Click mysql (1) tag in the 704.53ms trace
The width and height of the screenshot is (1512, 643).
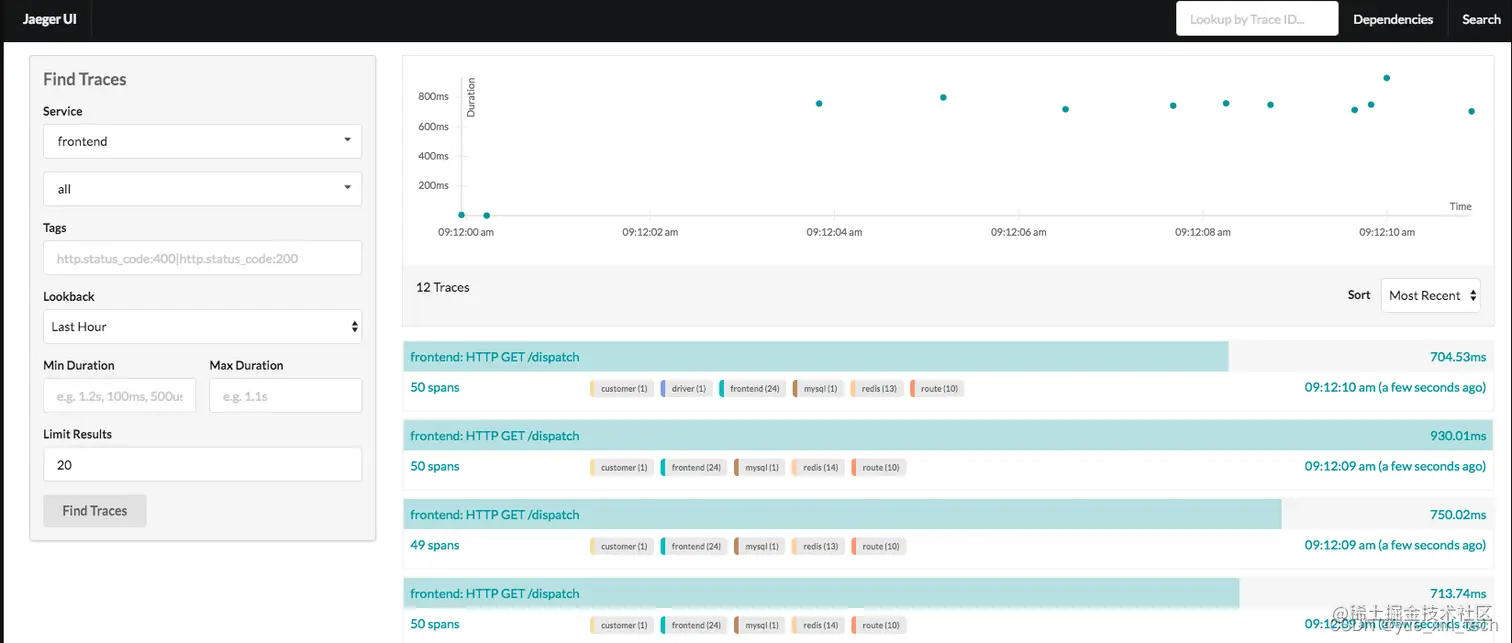point(817,388)
